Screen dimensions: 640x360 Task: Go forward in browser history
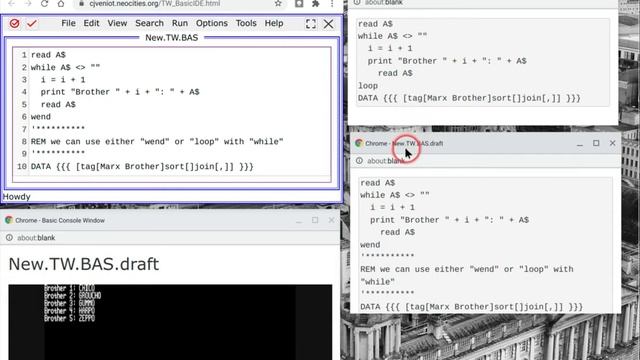[x=28, y=3]
